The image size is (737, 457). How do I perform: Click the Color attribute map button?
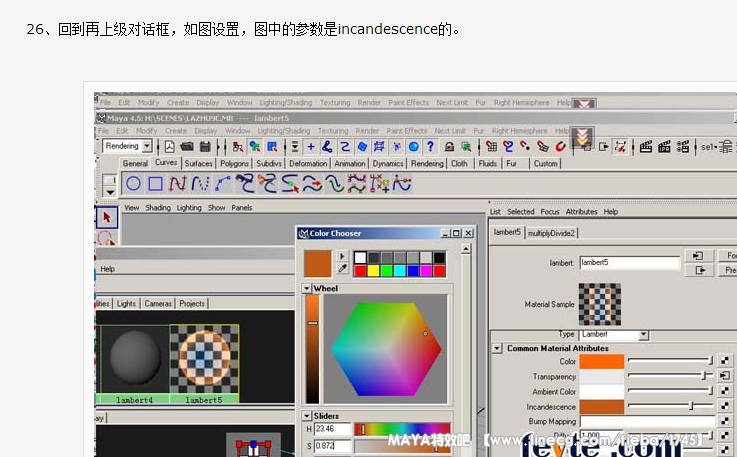point(725,361)
